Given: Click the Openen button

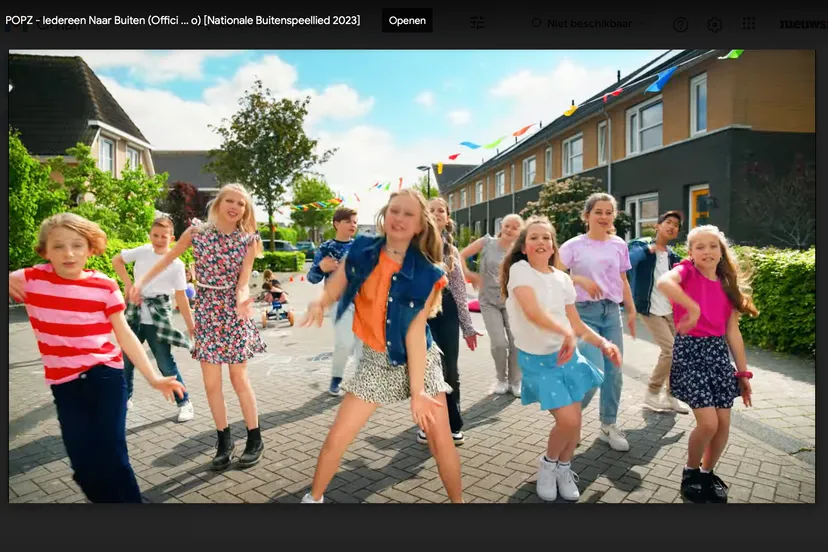Looking at the screenshot, I should [407, 20].
